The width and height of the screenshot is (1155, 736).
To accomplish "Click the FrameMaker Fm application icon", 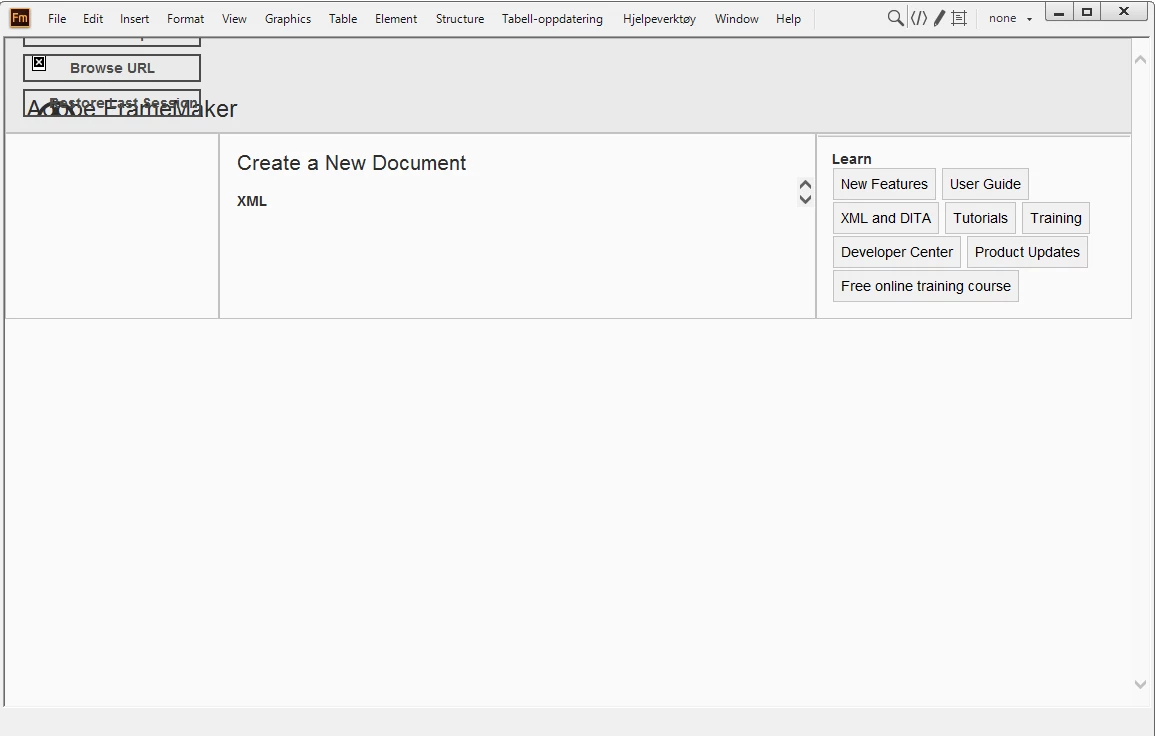I will point(20,18).
